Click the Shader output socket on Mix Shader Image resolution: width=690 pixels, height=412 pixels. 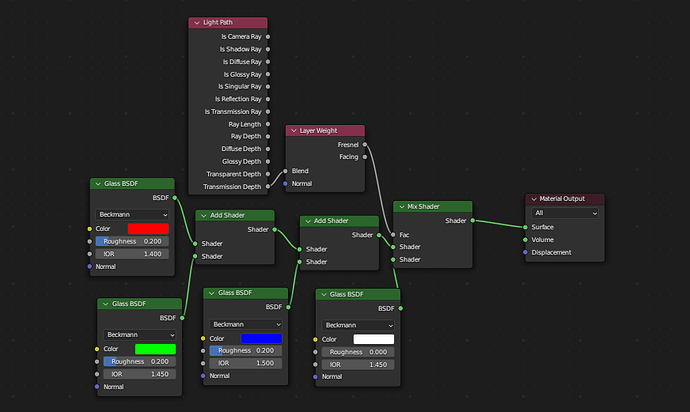[473, 221]
